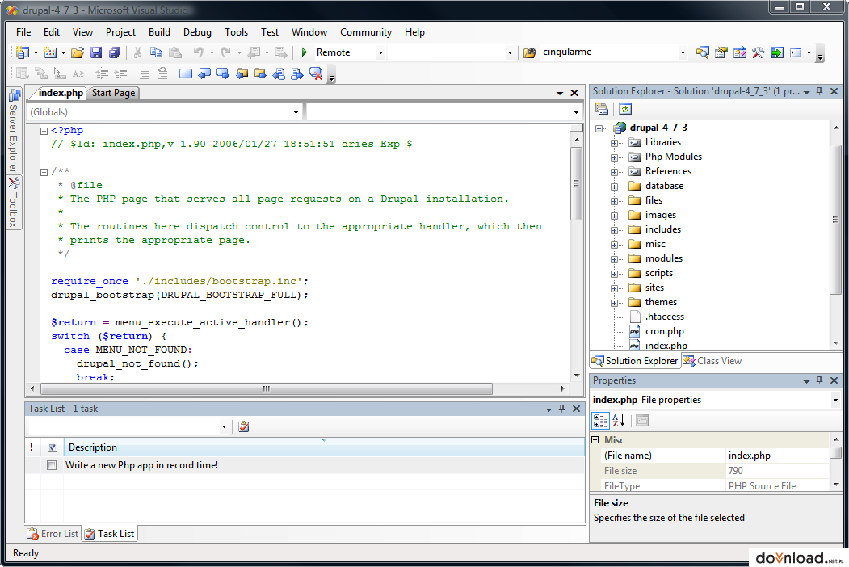Select the cron.php file in tree
This screenshot has height=567, width=849.
(664, 331)
